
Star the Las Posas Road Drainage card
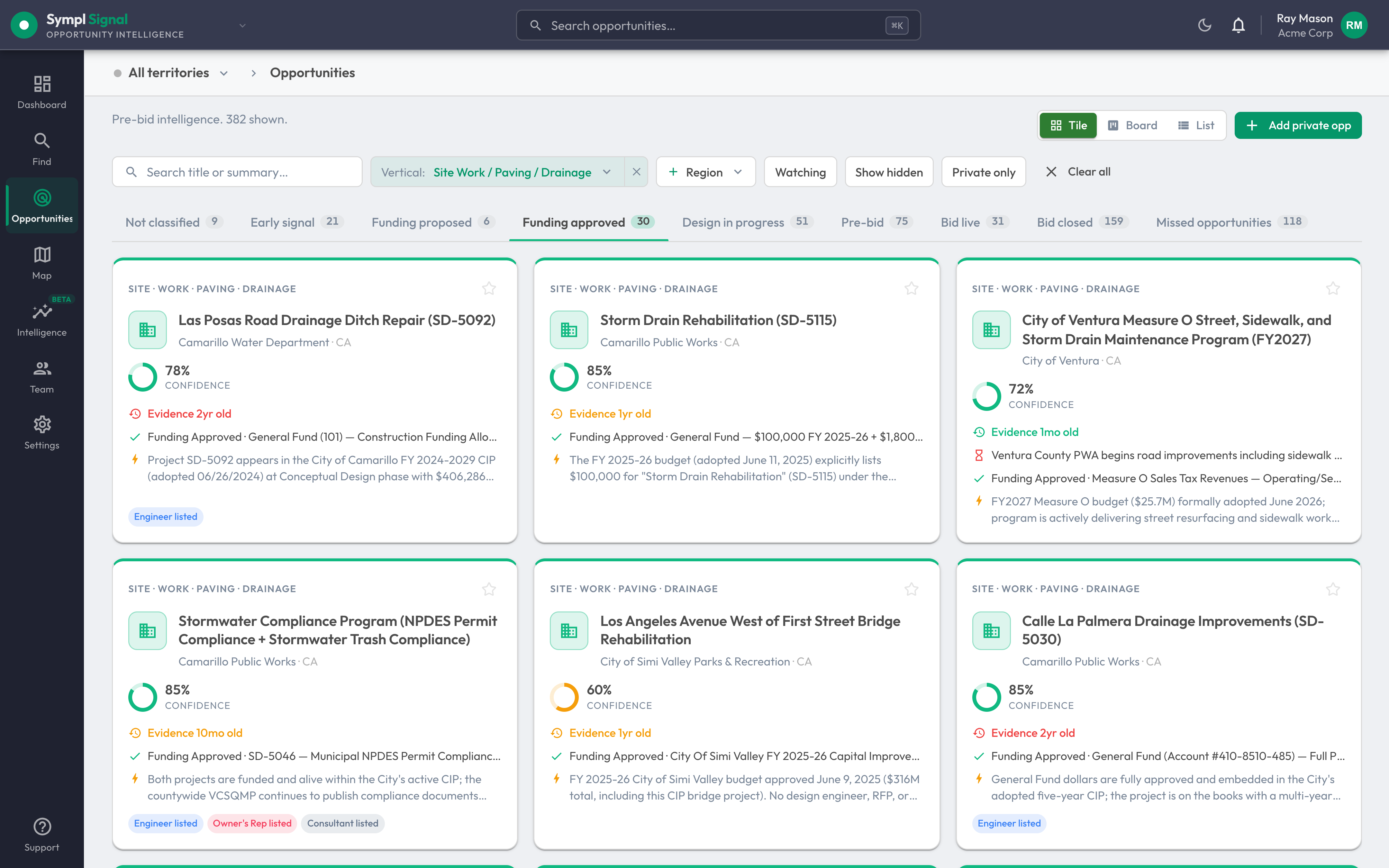point(489,288)
